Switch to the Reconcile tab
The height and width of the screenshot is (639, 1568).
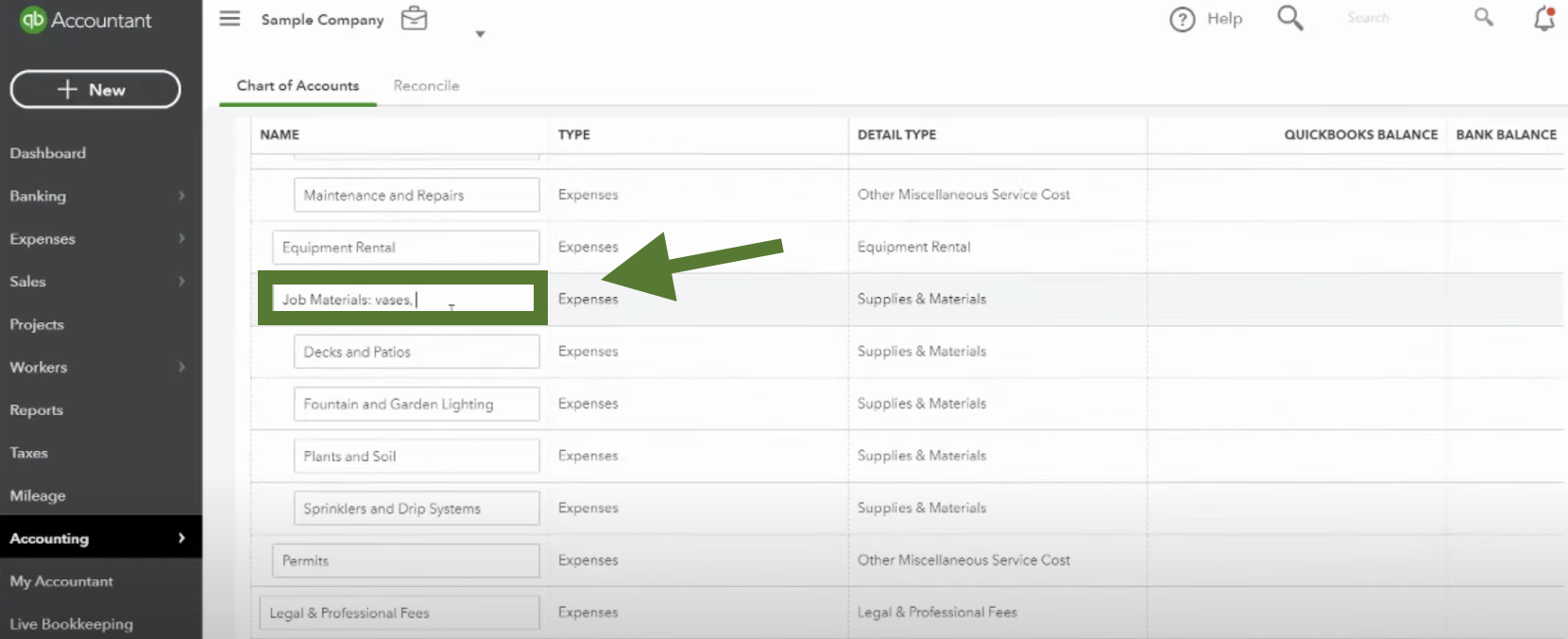[426, 86]
